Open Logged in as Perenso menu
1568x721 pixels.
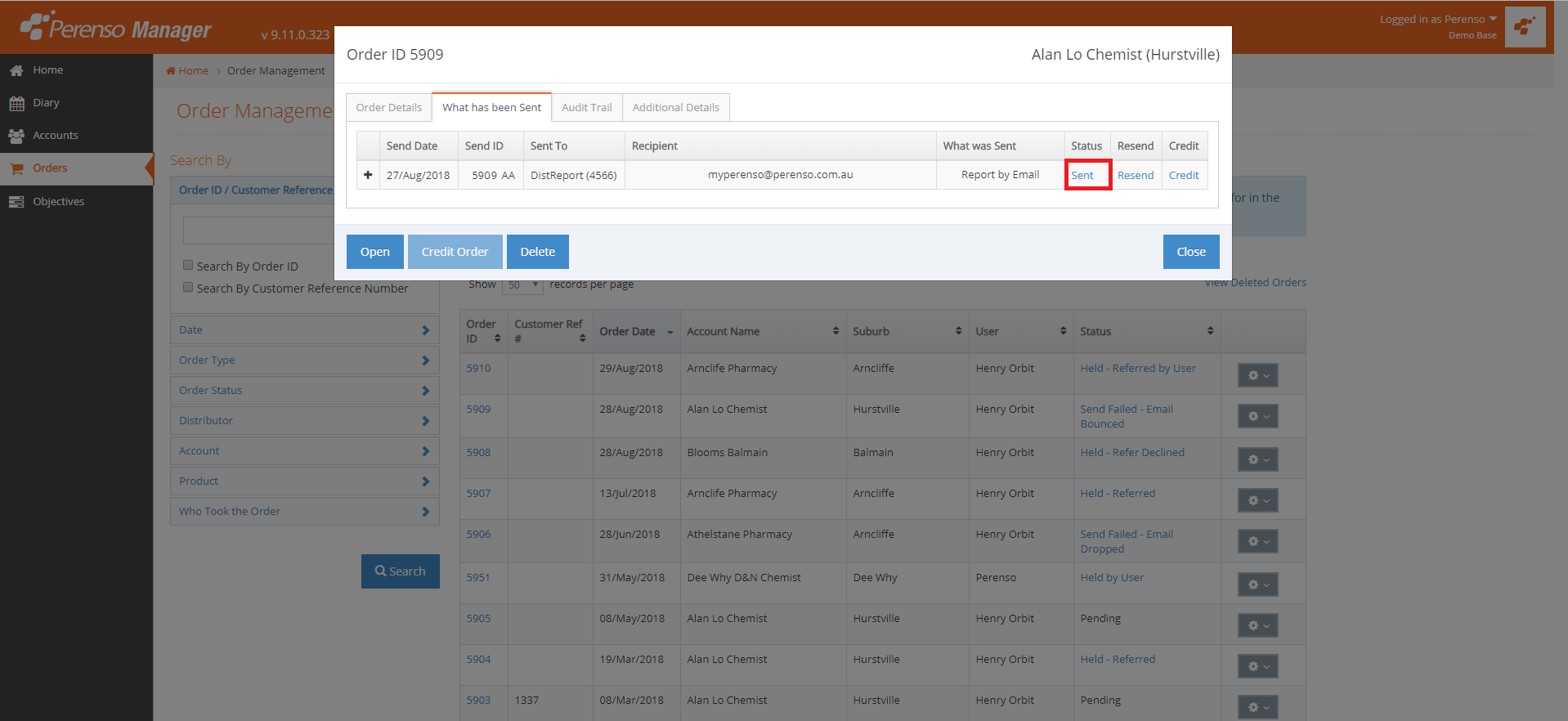[x=1438, y=20]
